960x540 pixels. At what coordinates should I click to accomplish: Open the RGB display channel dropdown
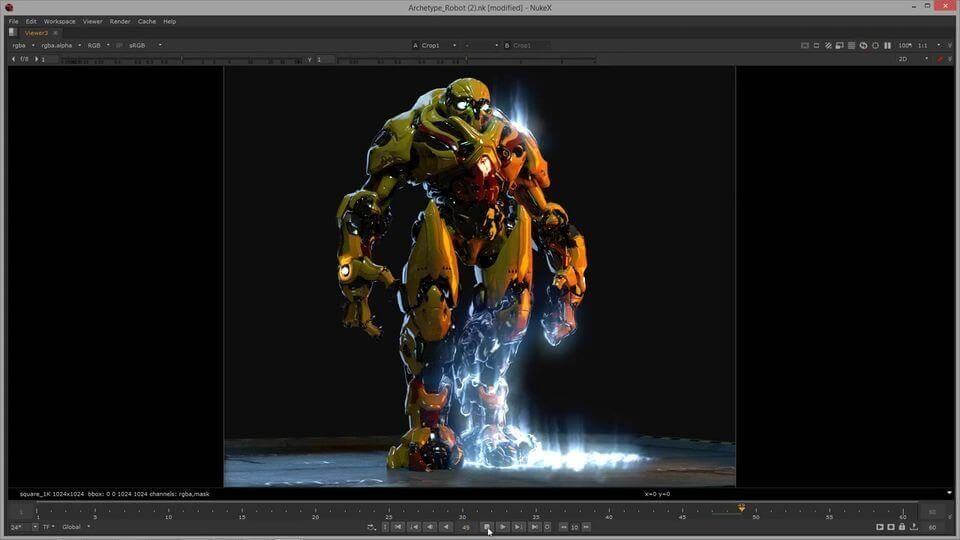pos(98,45)
